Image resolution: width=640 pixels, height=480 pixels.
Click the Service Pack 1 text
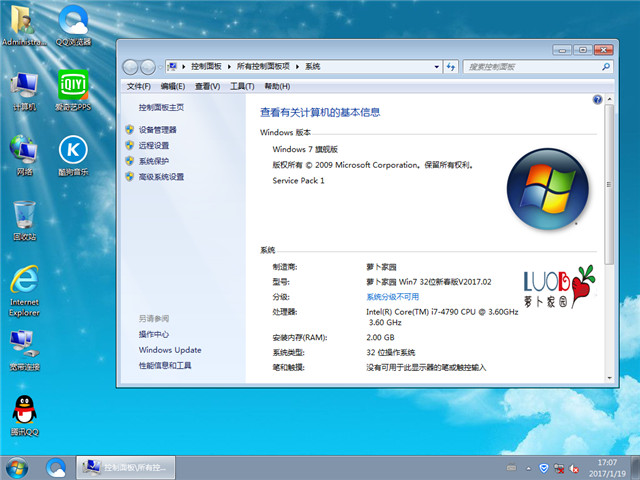pos(298,180)
